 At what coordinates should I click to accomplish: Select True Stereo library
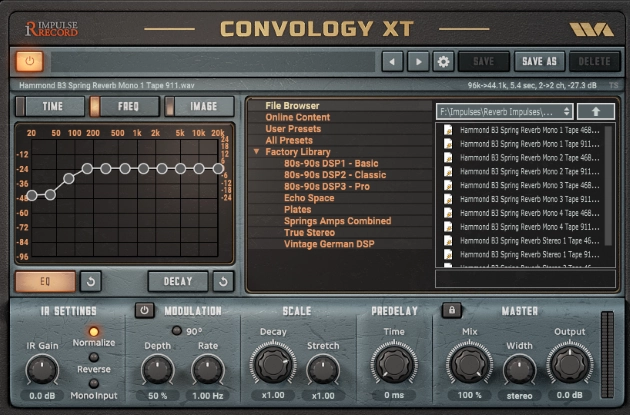(309, 233)
